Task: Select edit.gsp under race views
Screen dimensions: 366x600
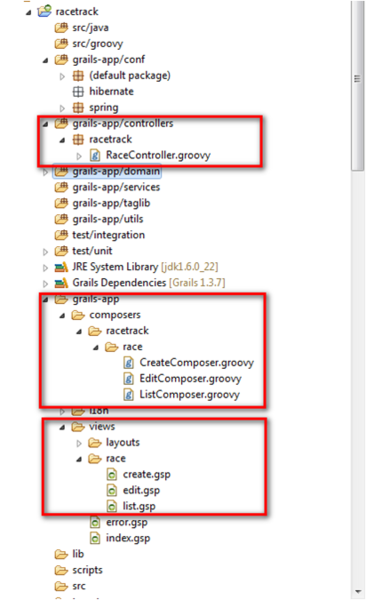Action: click(x=141, y=490)
